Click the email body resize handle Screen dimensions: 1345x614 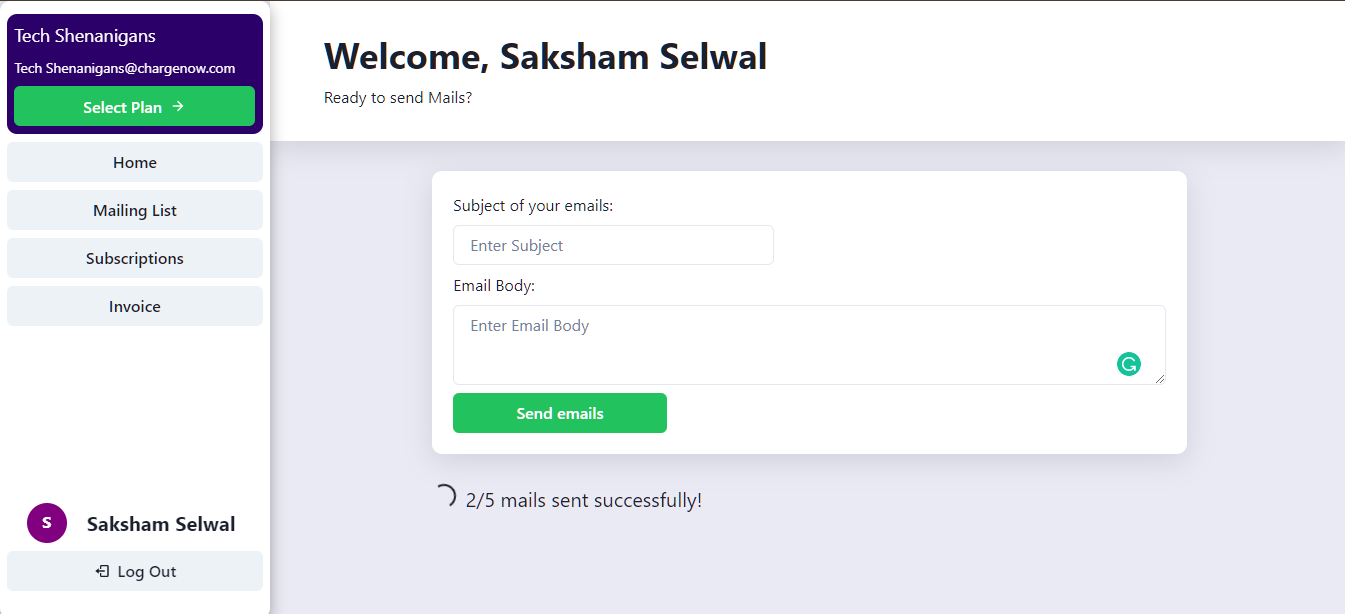pos(1160,379)
